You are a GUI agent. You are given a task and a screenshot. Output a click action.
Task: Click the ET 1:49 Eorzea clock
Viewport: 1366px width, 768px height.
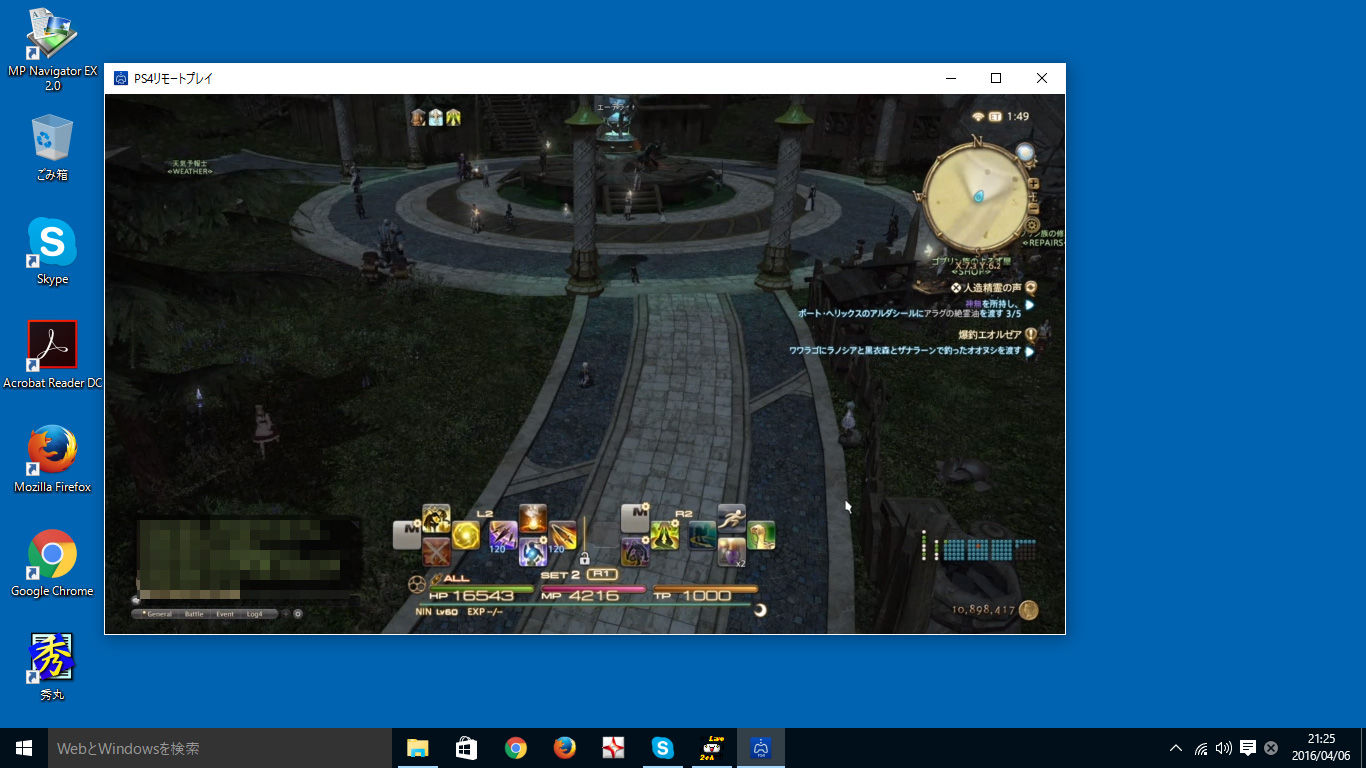[x=1010, y=117]
